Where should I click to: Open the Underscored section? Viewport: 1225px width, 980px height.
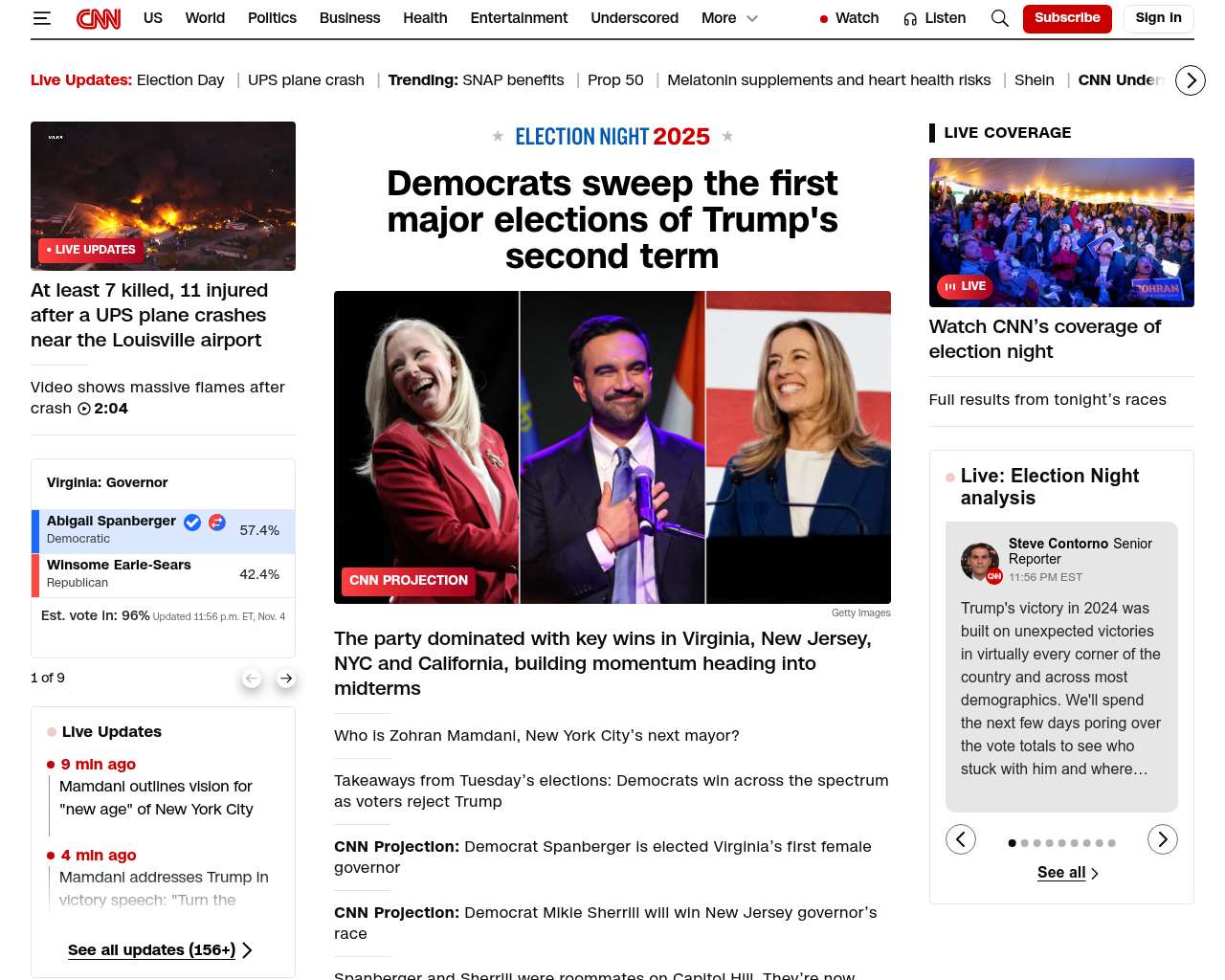[635, 18]
